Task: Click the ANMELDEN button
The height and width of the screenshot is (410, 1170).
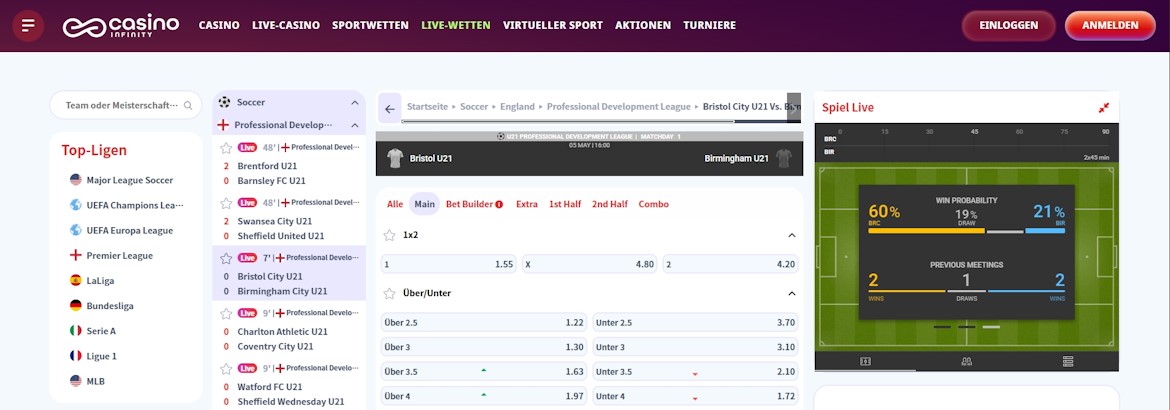Action: tap(1110, 25)
